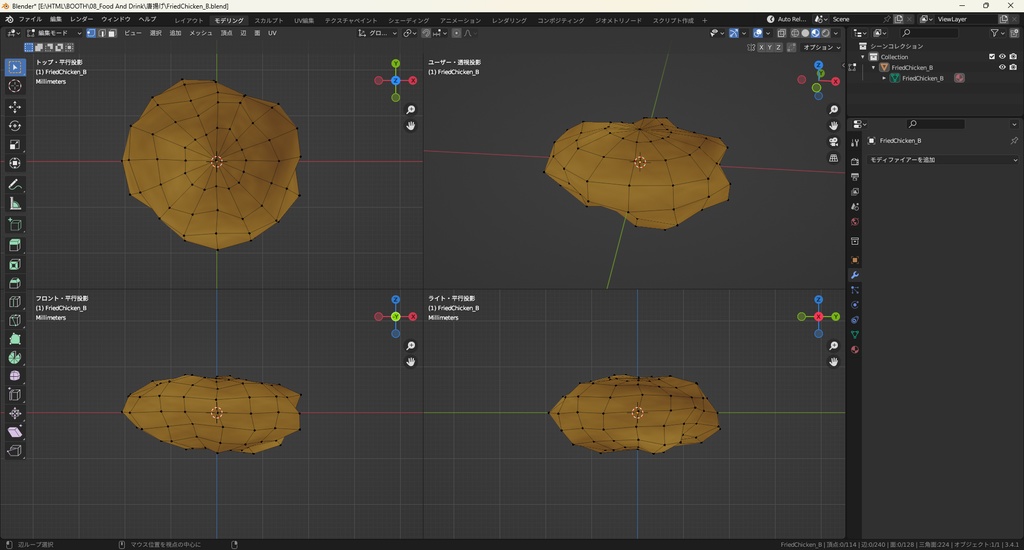This screenshot has width=1024, height=550.
Task: Open the モディファイアーを追加 dropdown
Action: click(941, 160)
